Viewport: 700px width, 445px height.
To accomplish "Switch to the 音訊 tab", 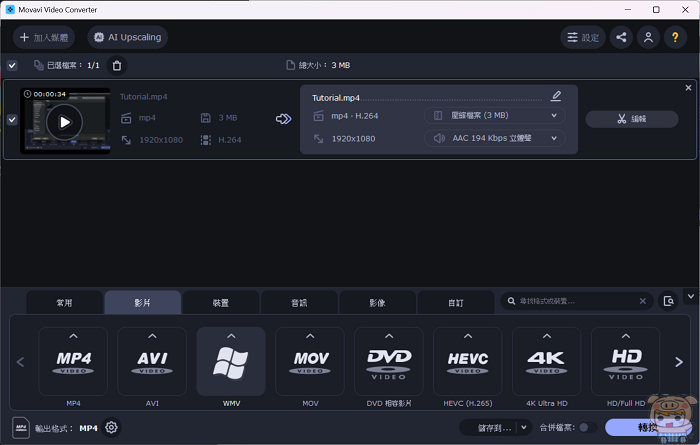I will [299, 302].
